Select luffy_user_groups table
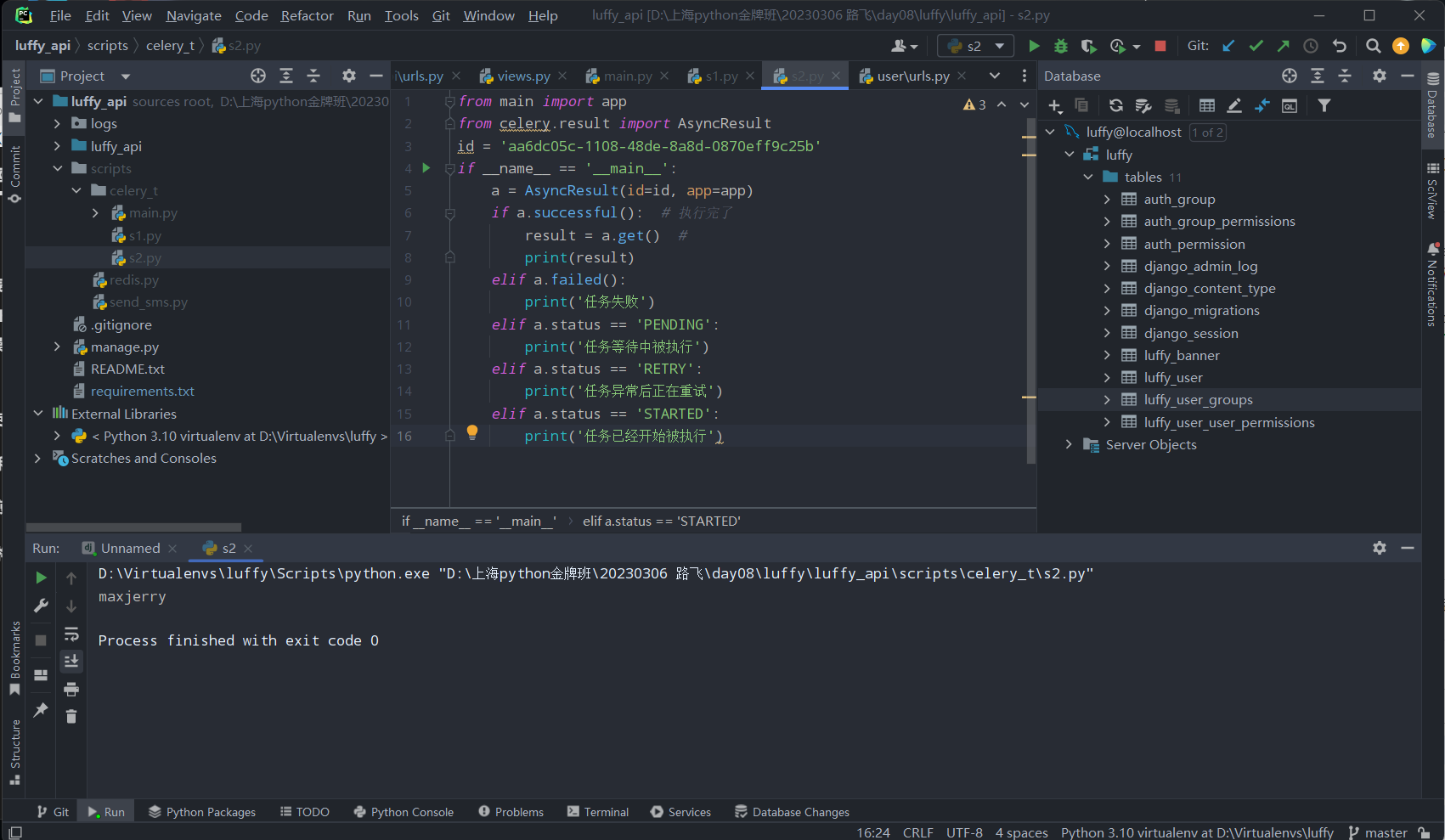Image resolution: width=1445 pixels, height=840 pixels. tap(1198, 399)
